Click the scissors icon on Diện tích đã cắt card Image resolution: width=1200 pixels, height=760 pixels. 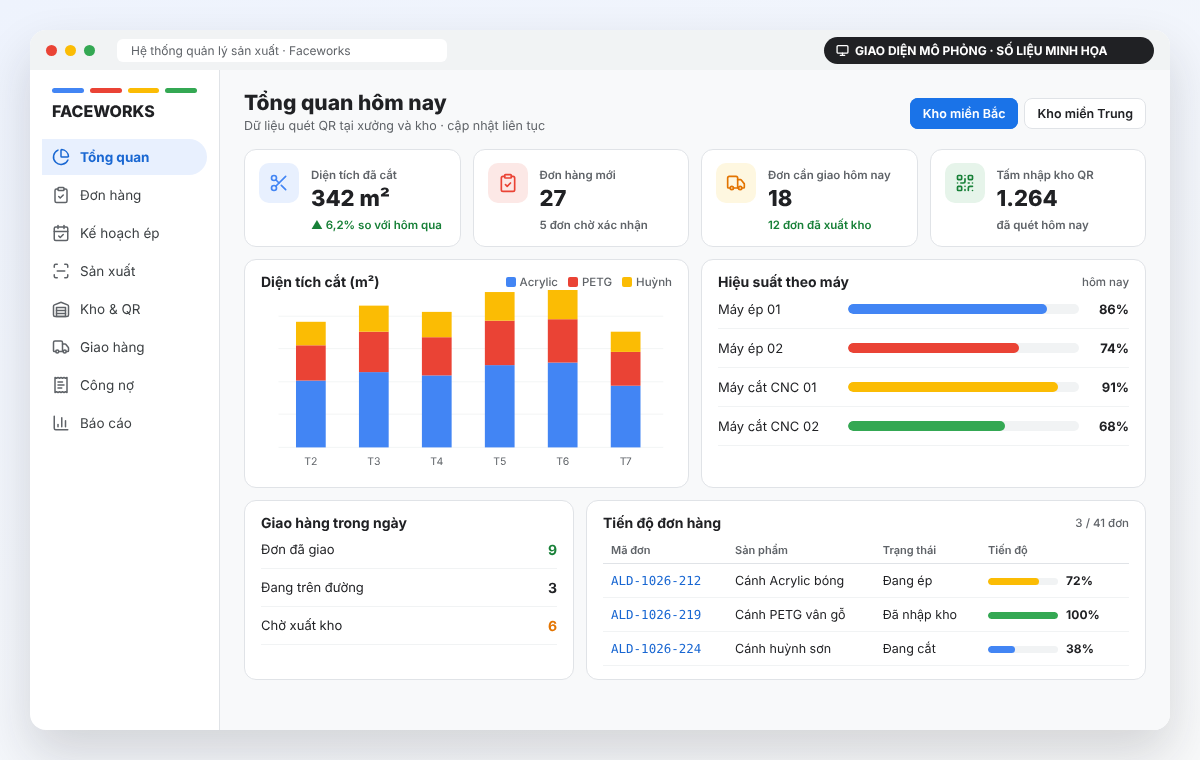279,183
